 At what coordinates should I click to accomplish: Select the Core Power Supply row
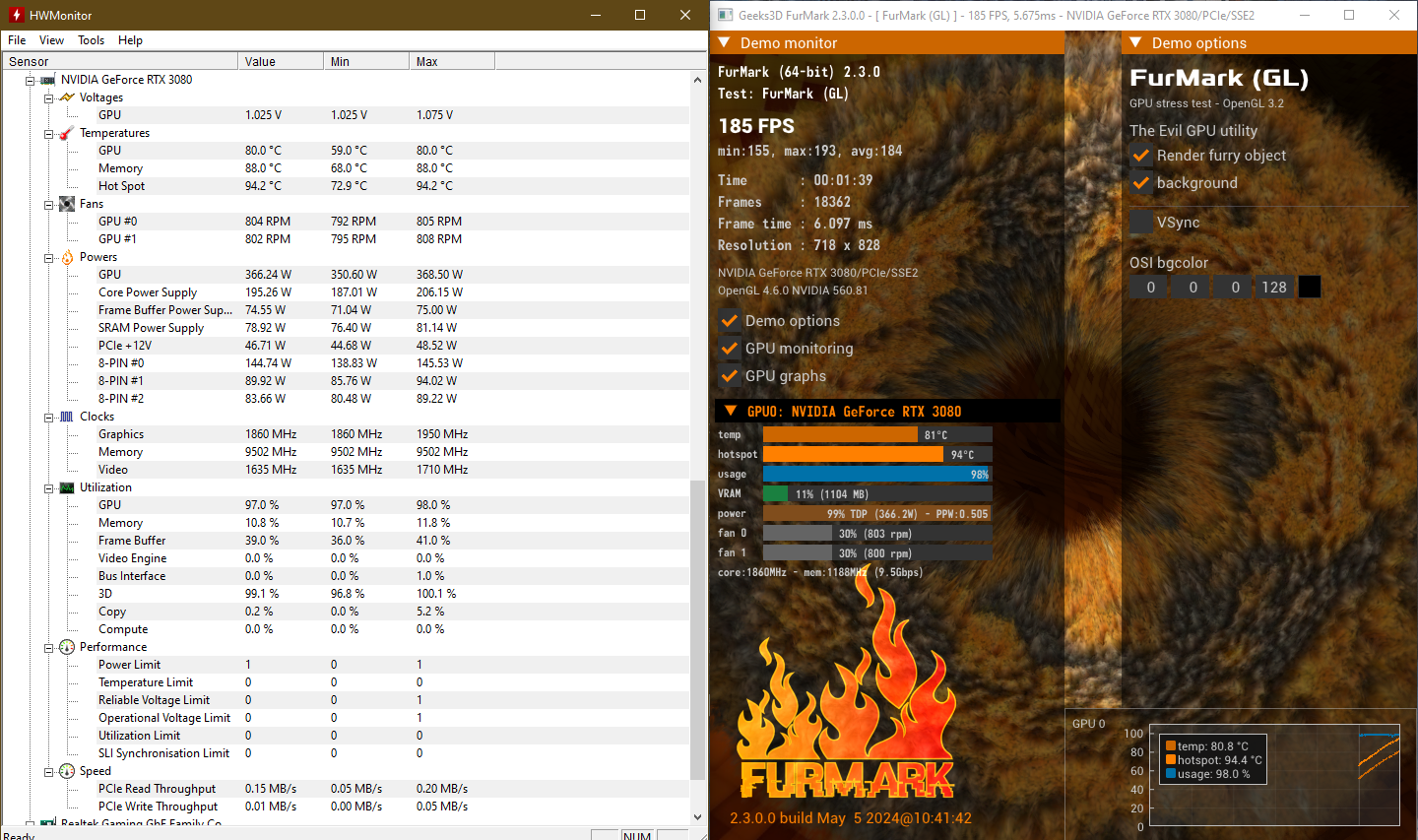click(345, 292)
